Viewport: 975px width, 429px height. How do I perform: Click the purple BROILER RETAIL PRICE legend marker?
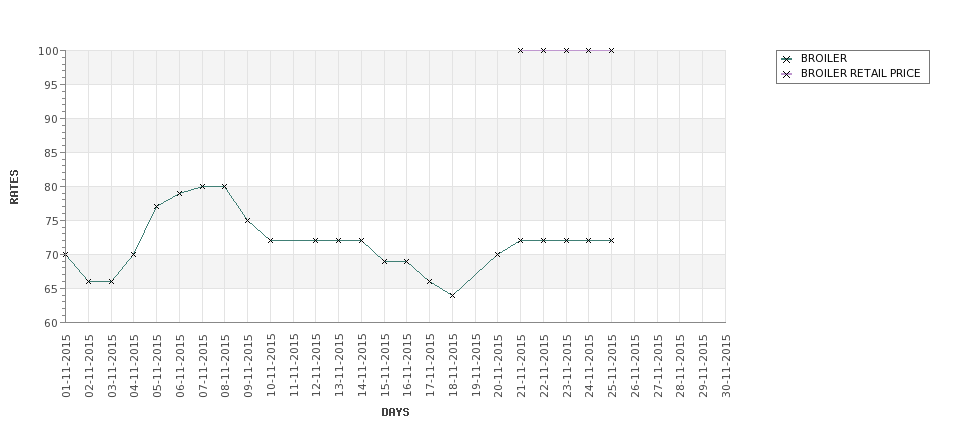(787, 74)
